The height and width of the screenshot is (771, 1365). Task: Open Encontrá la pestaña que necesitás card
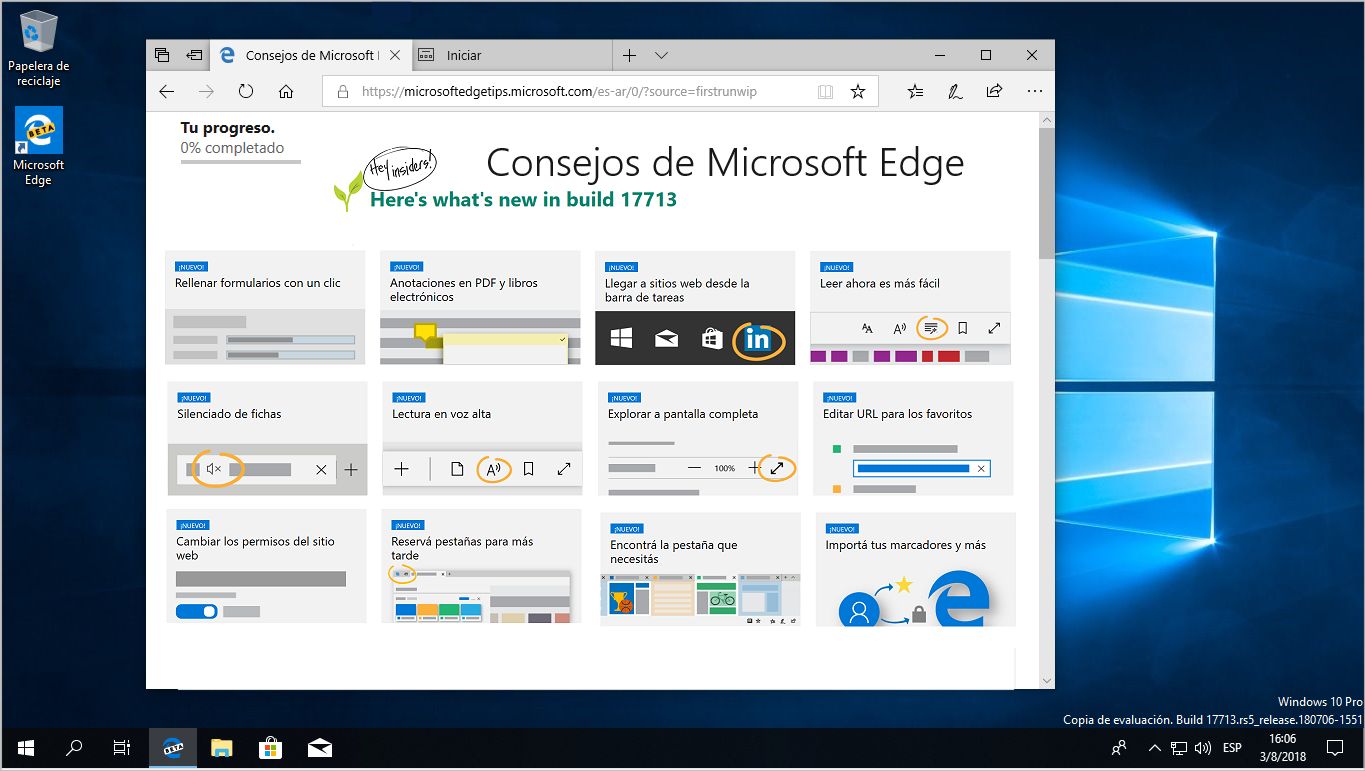click(x=700, y=569)
